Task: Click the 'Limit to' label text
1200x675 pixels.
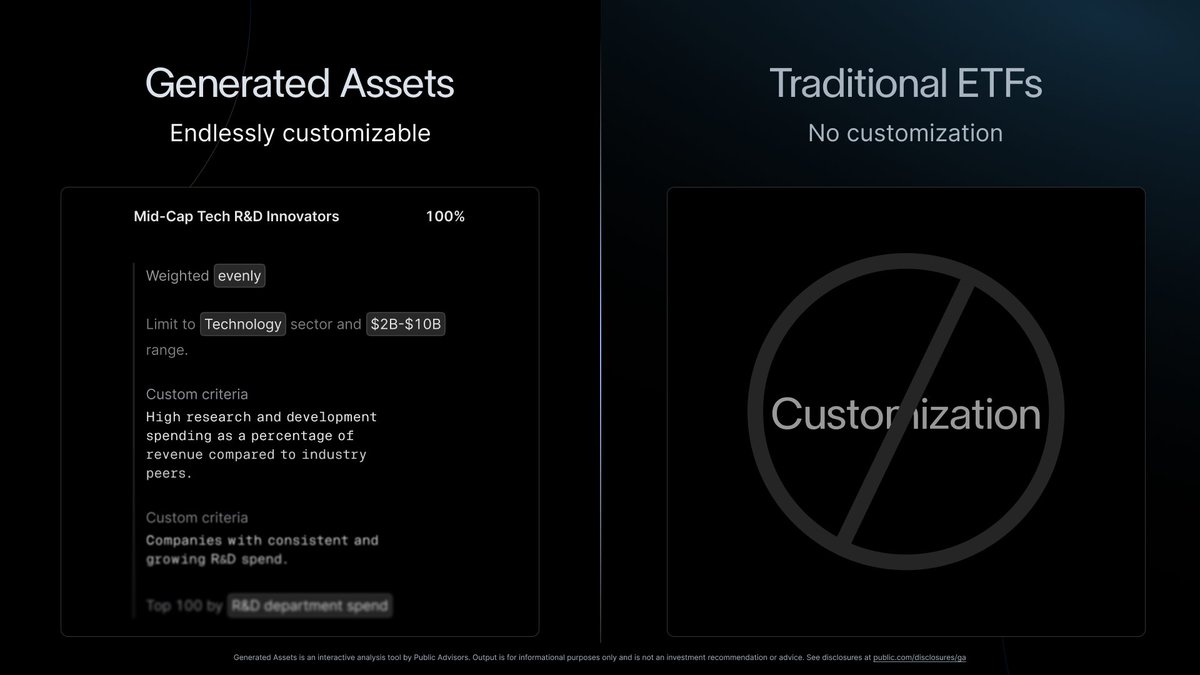Action: (171, 324)
